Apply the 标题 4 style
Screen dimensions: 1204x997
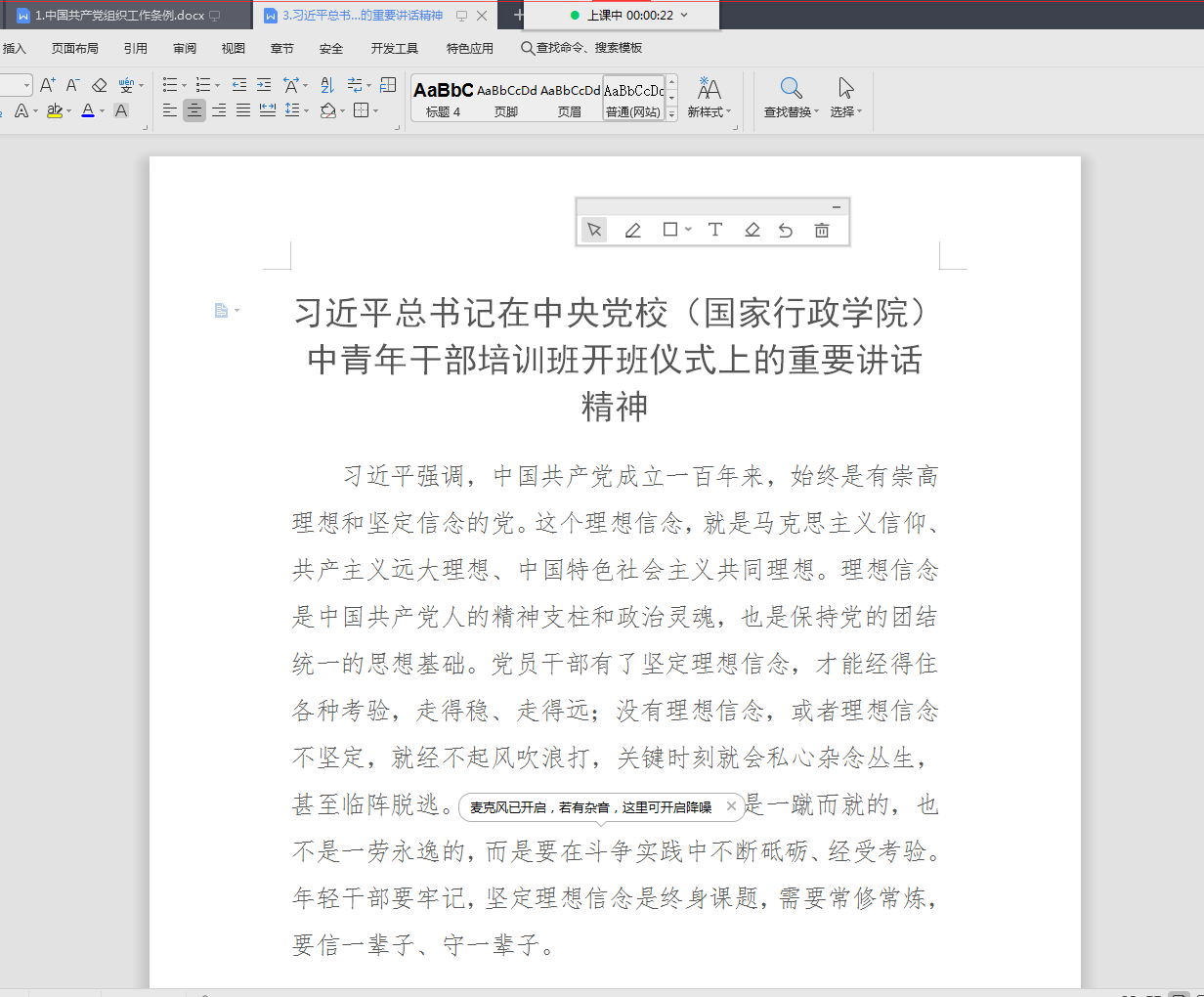pyautogui.click(x=443, y=99)
